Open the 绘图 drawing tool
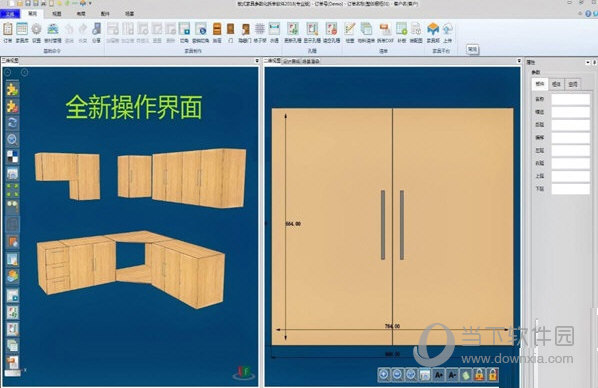The width and height of the screenshot is (598, 388). 350,32
